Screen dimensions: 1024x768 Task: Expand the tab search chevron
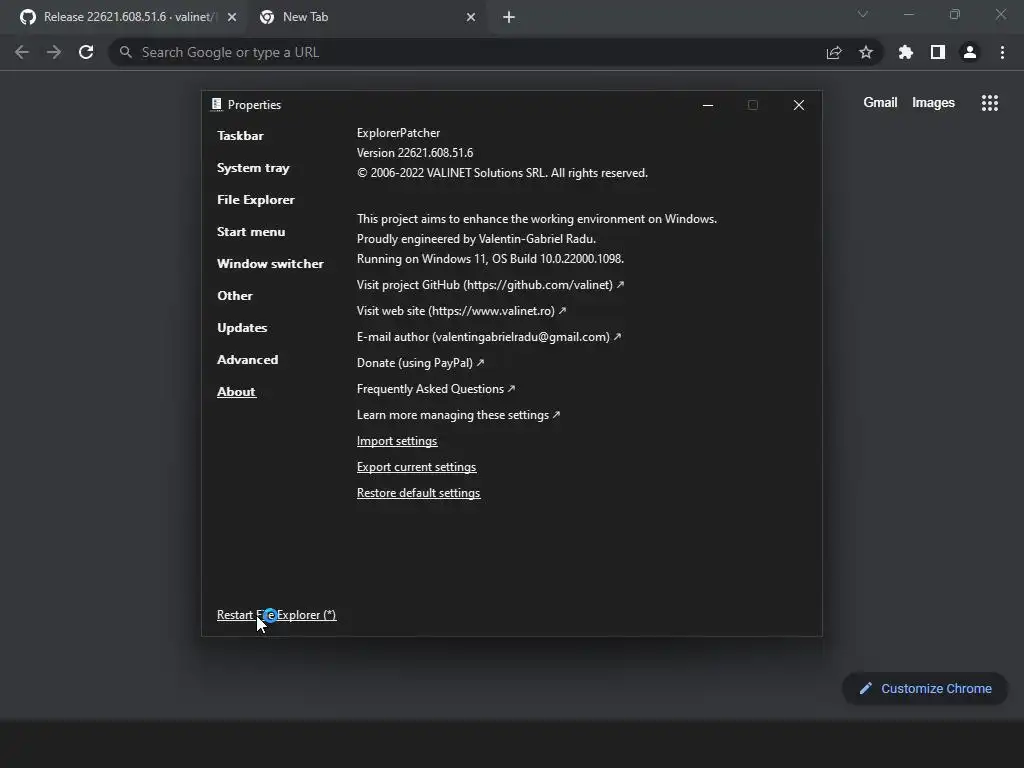coord(863,14)
